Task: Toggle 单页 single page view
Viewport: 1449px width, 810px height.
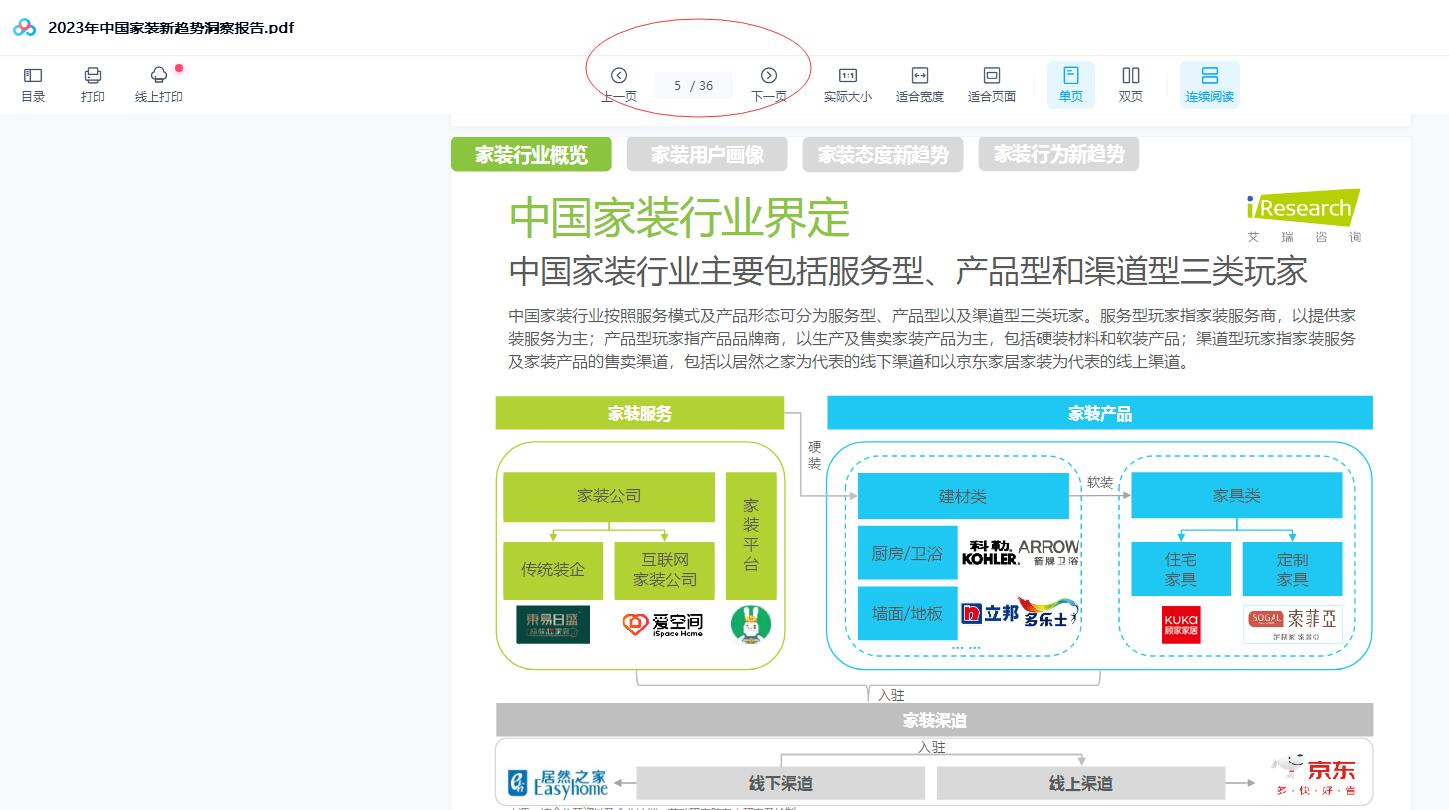Action: point(1070,84)
